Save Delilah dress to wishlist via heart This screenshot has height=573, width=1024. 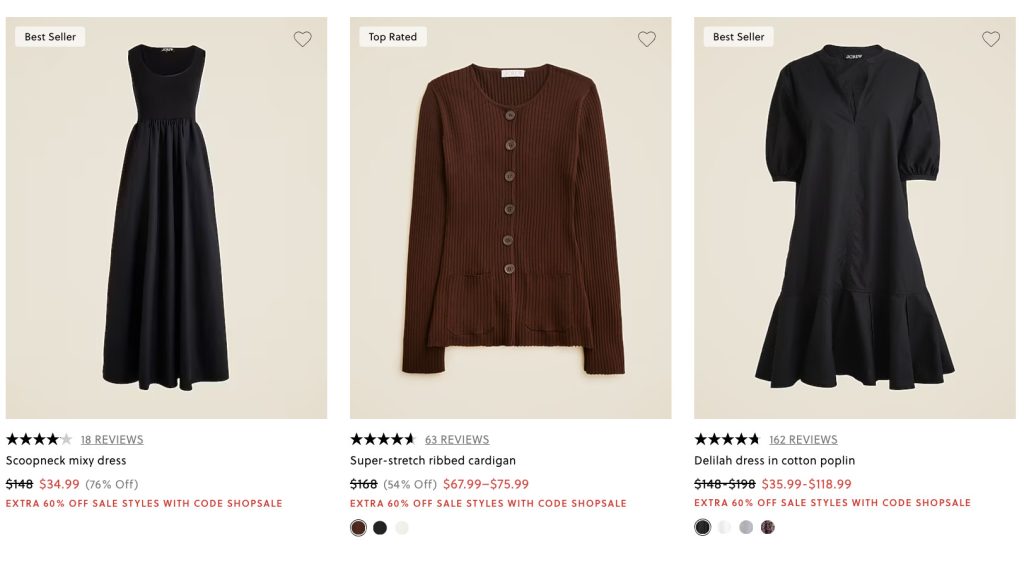click(x=991, y=39)
